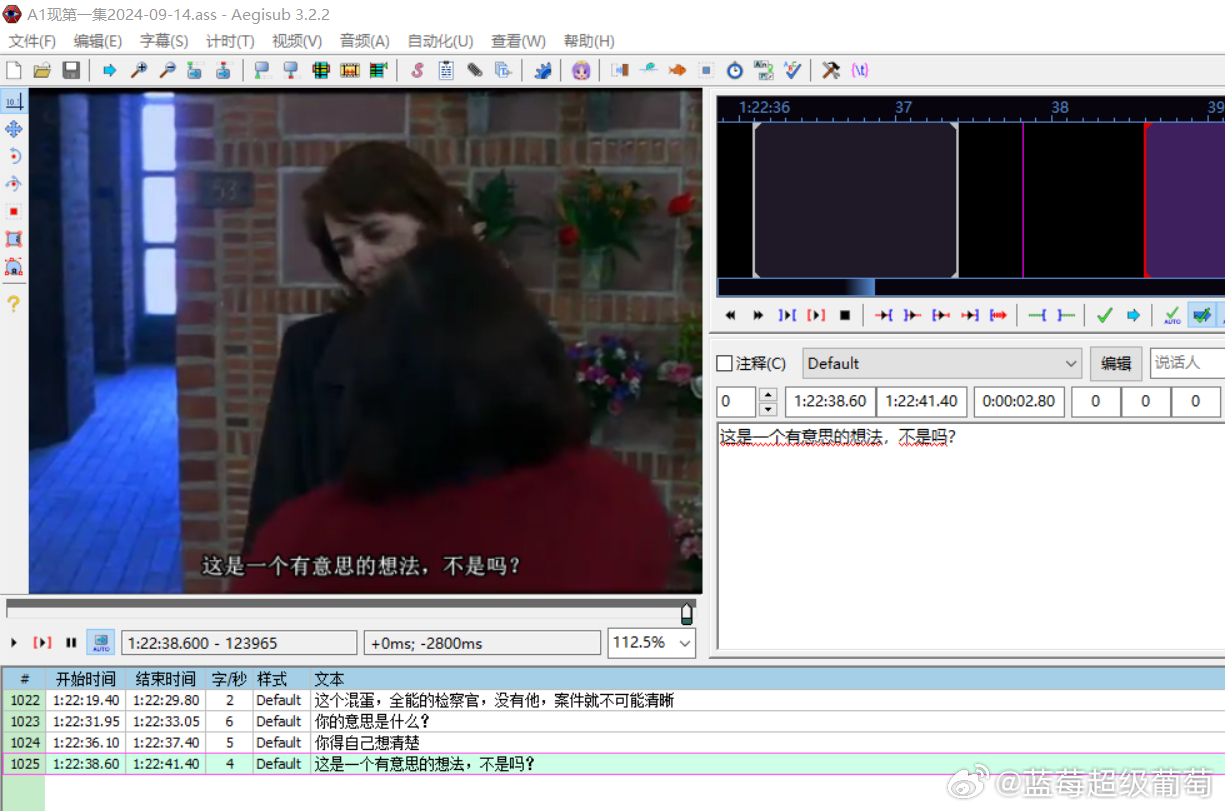Play current line in video
Screen dimensions: 1225x811
(43, 643)
